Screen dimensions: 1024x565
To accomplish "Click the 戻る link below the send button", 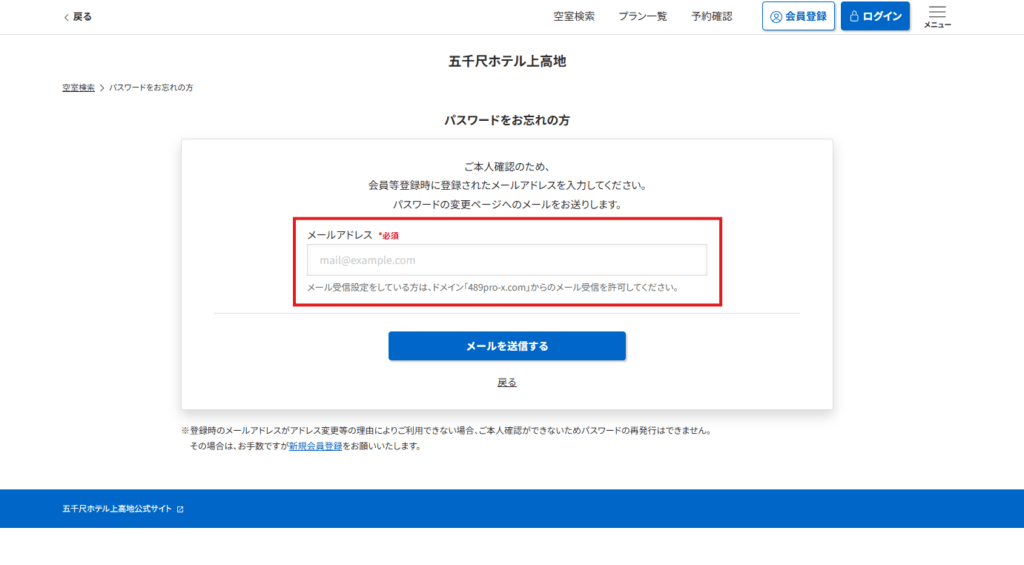I will pos(507,382).
